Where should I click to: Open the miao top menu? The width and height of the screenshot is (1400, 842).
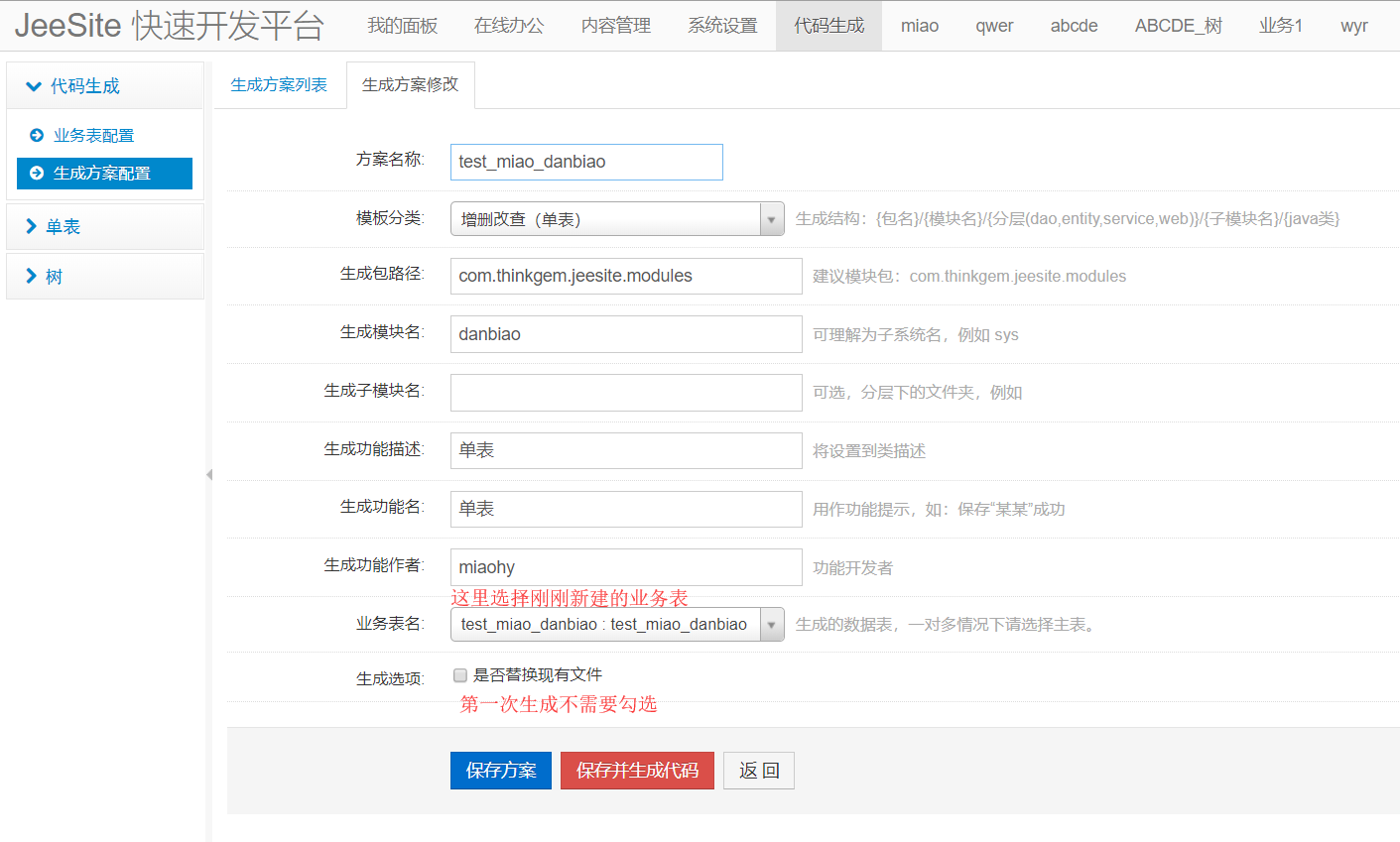point(920,26)
